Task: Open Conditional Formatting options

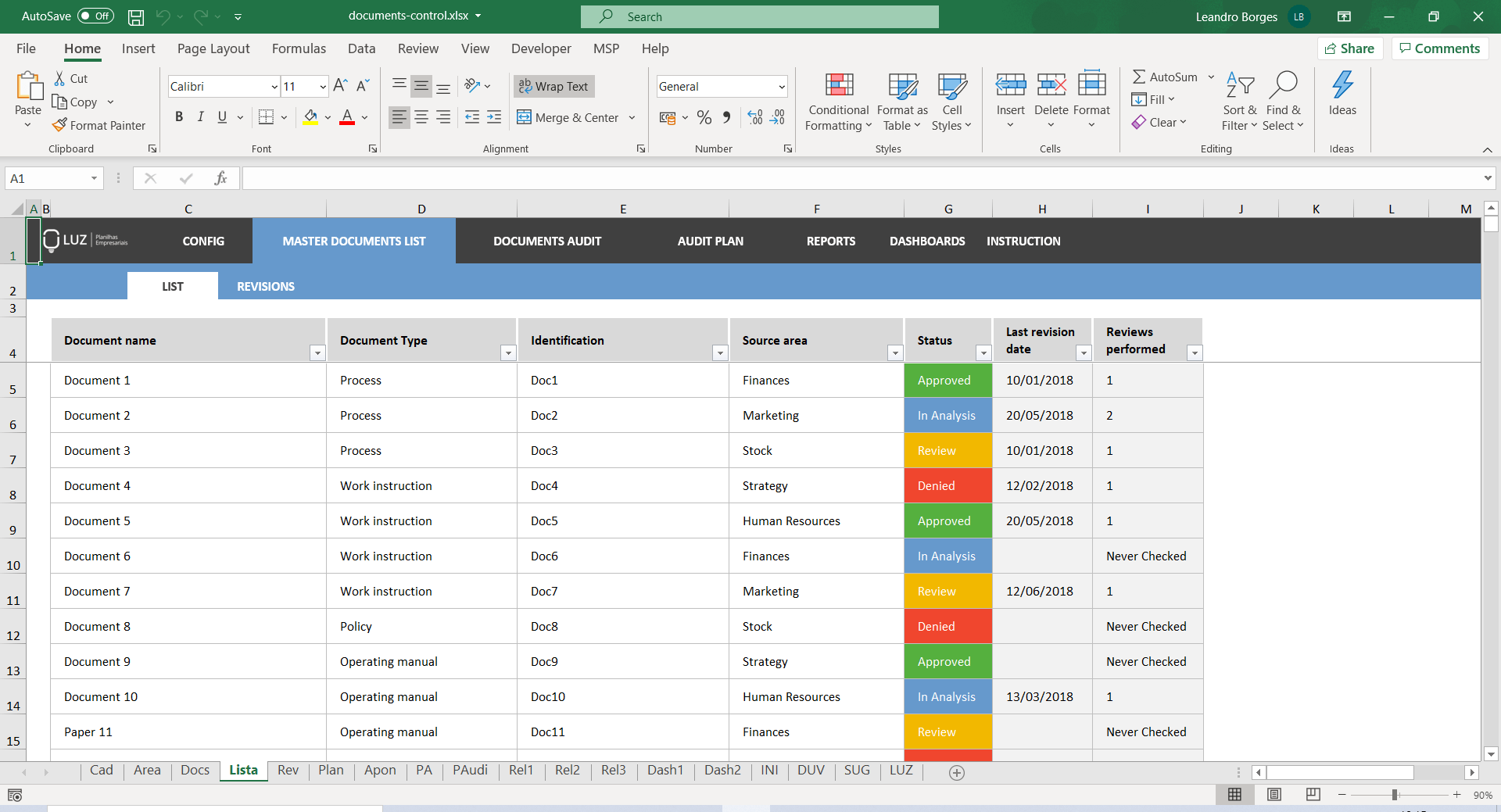Action: (x=837, y=102)
